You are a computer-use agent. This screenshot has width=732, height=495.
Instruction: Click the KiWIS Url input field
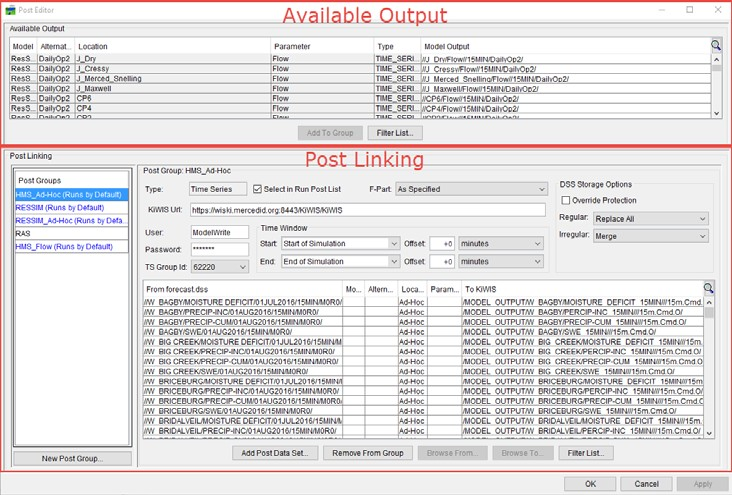point(367,210)
